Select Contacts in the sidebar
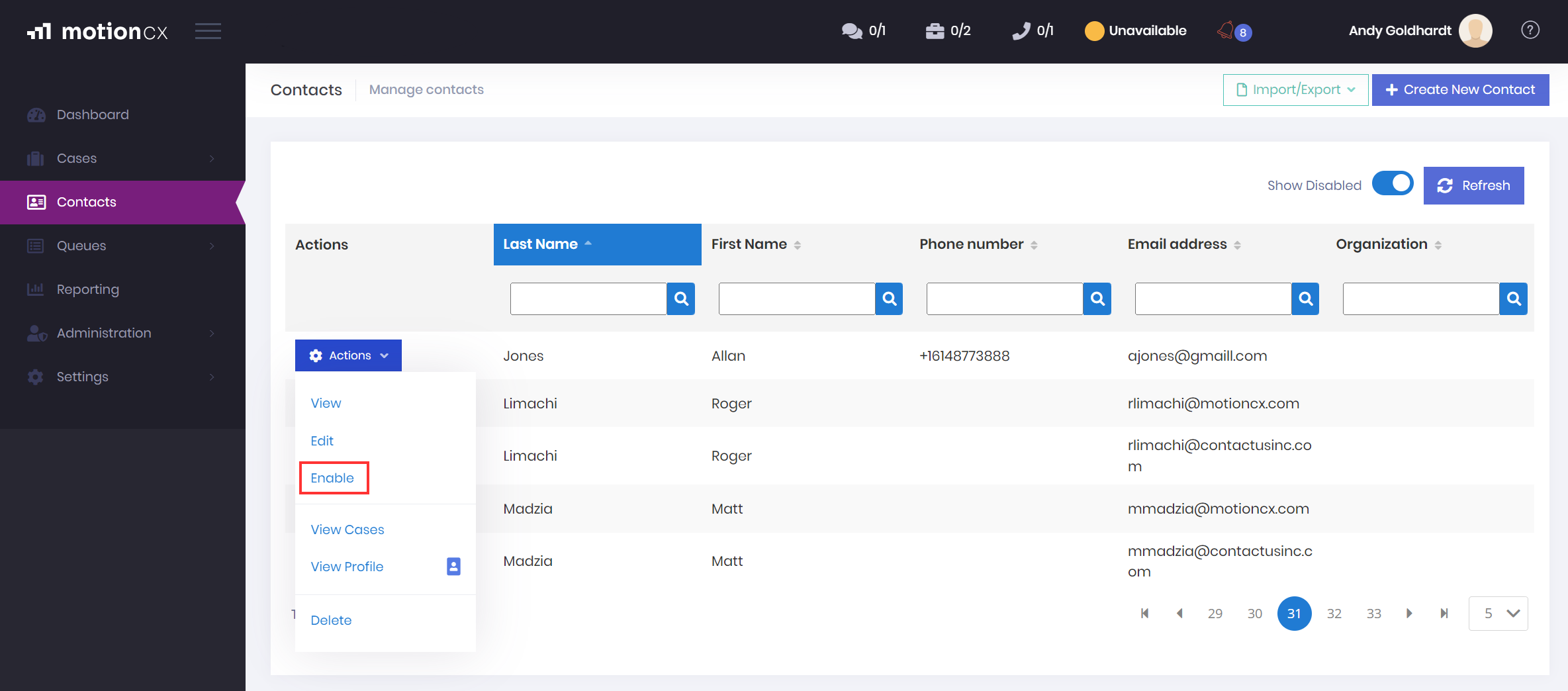The image size is (1568, 691). (122, 202)
